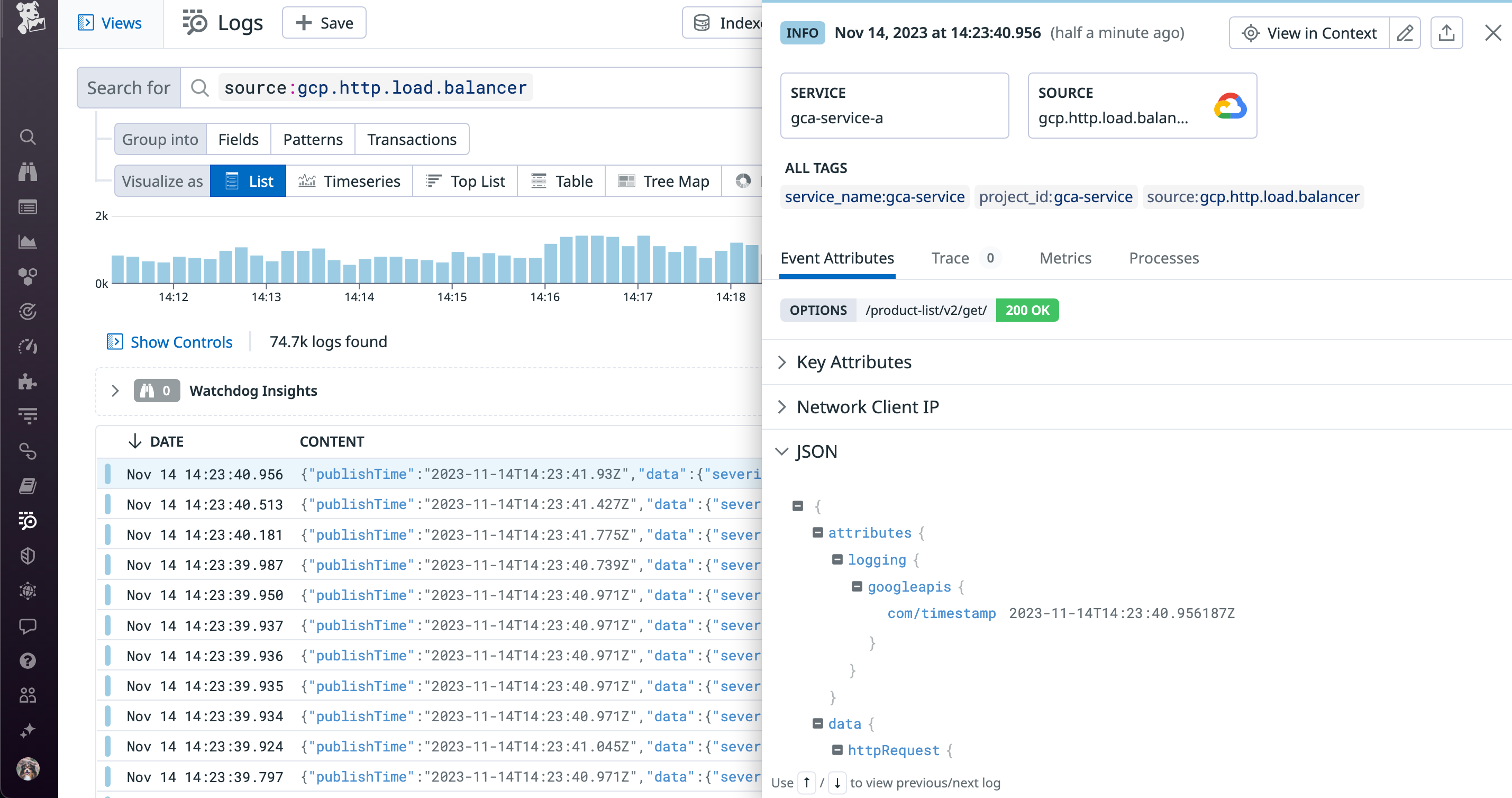
Task: Collapse the httpRequest JSON node
Action: coord(837,750)
